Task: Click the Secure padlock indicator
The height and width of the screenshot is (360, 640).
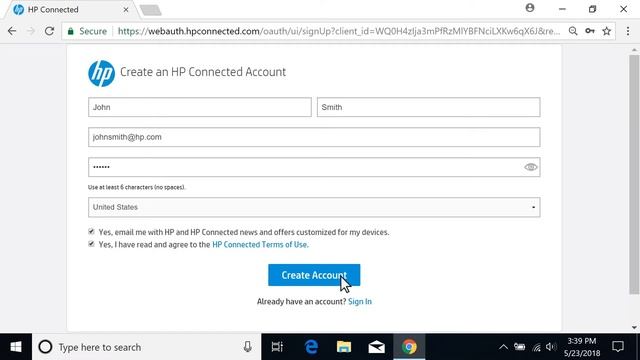Action: point(87,31)
